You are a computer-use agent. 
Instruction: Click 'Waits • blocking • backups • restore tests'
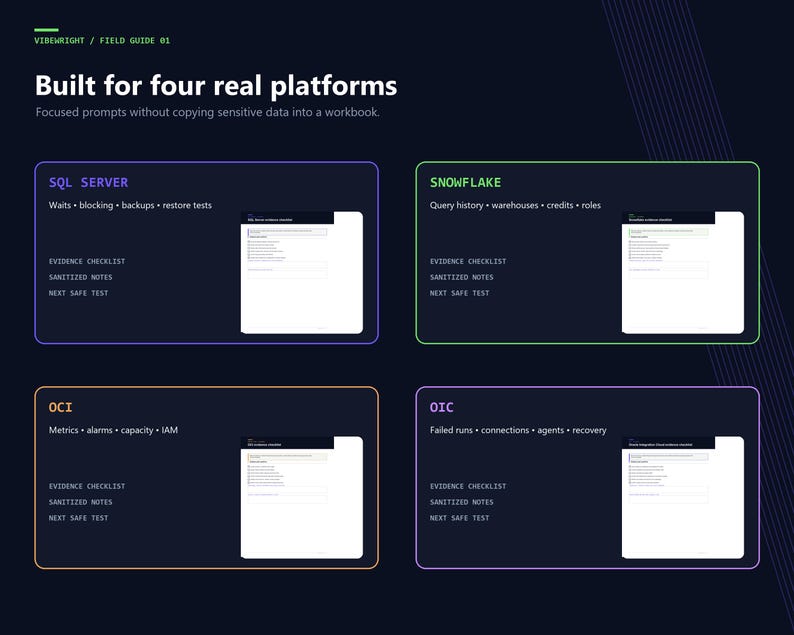130,205
